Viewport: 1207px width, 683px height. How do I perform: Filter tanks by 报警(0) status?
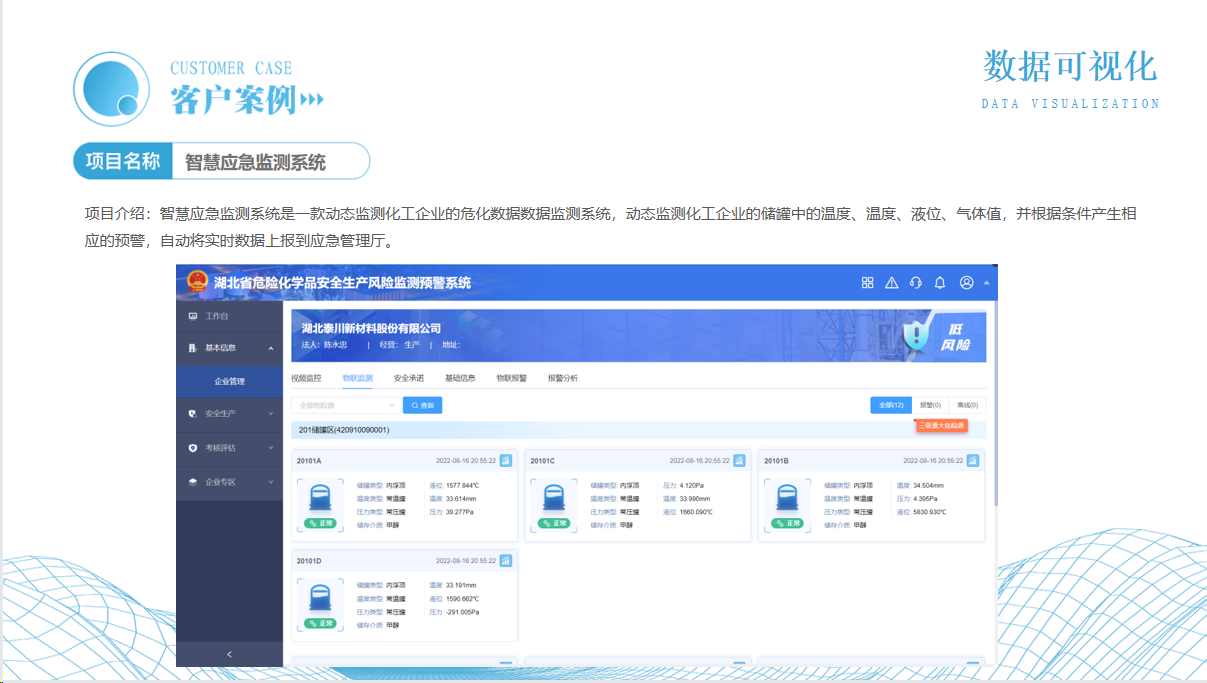click(x=930, y=405)
